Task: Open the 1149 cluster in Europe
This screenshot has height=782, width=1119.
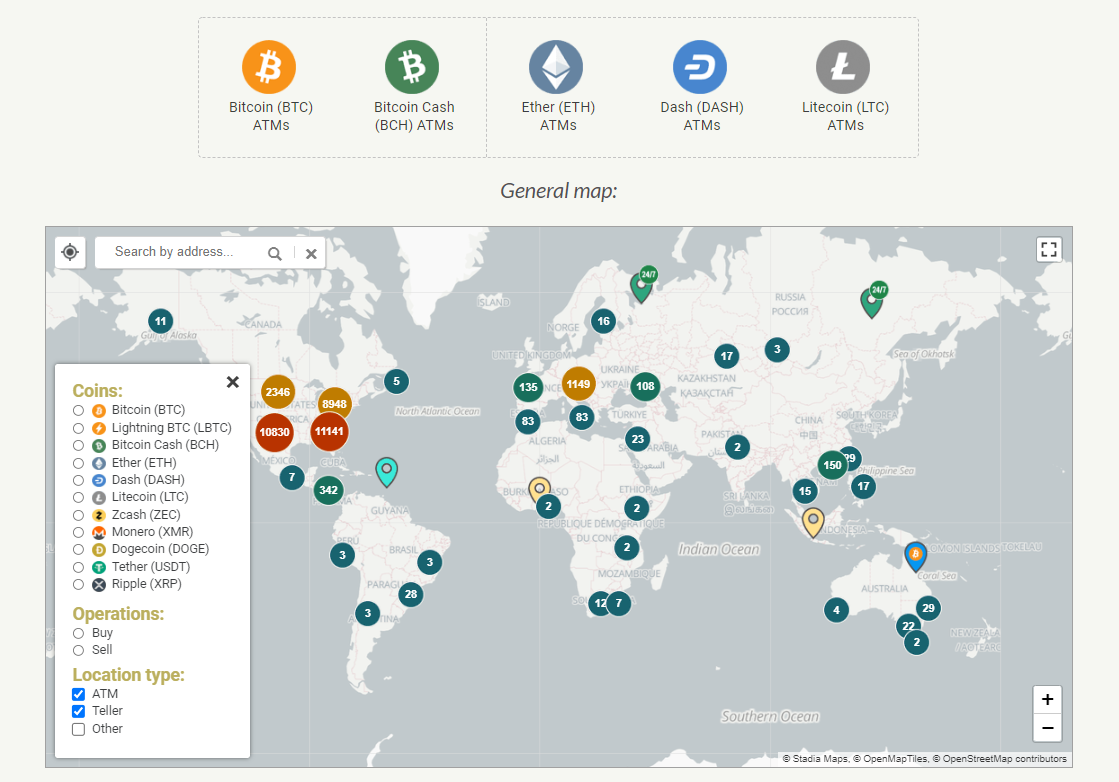Action: pyautogui.click(x=578, y=384)
